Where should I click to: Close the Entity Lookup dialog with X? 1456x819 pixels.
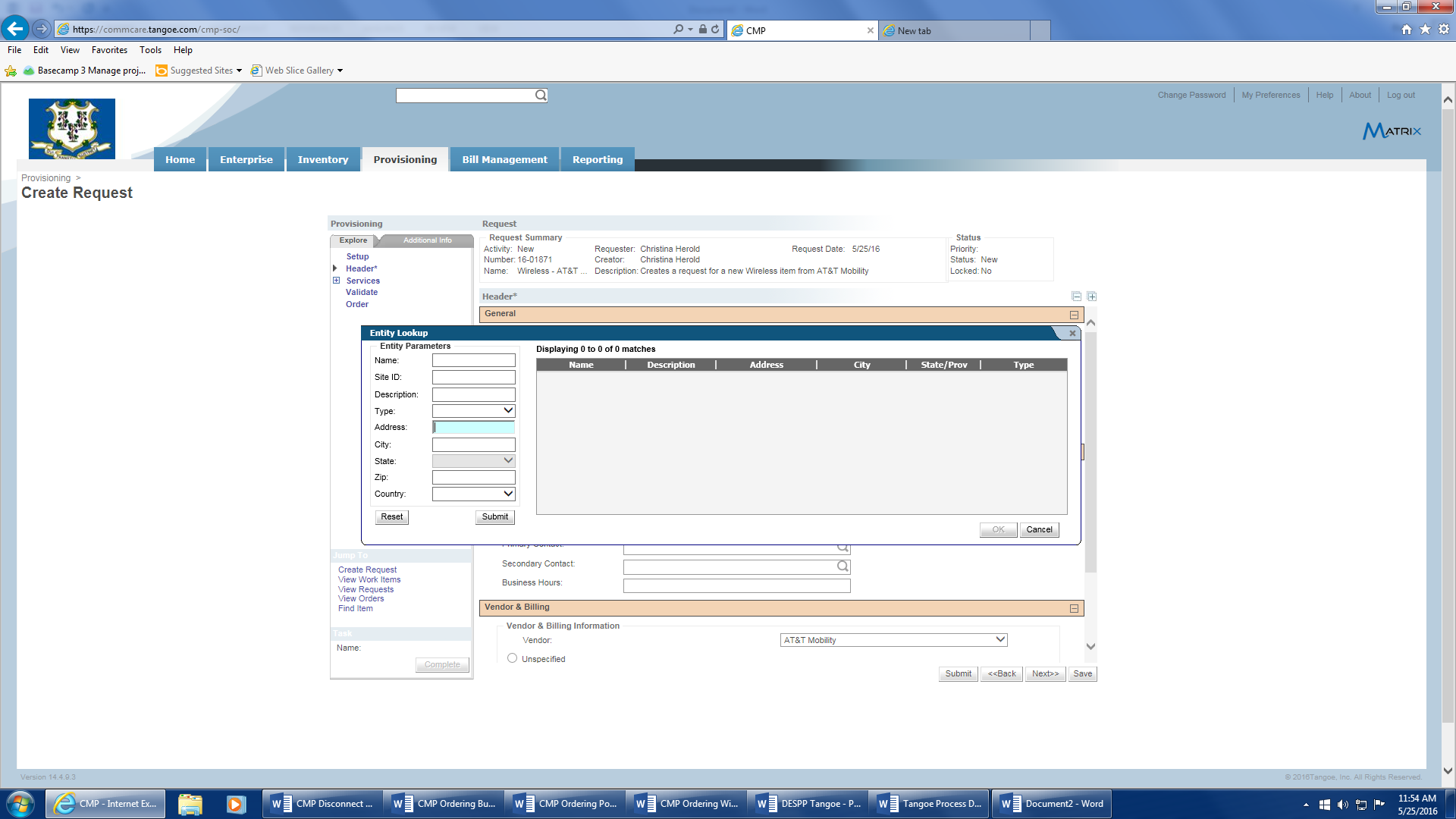tap(1072, 333)
